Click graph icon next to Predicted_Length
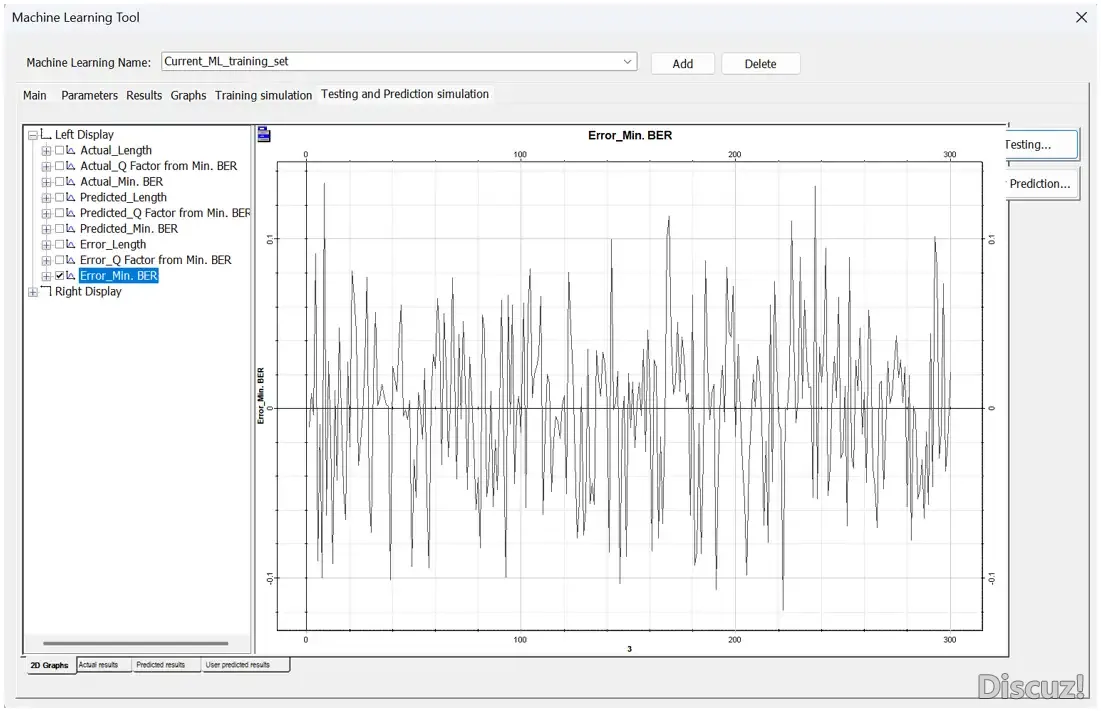Screen dimensions: 1101x711 (71, 197)
